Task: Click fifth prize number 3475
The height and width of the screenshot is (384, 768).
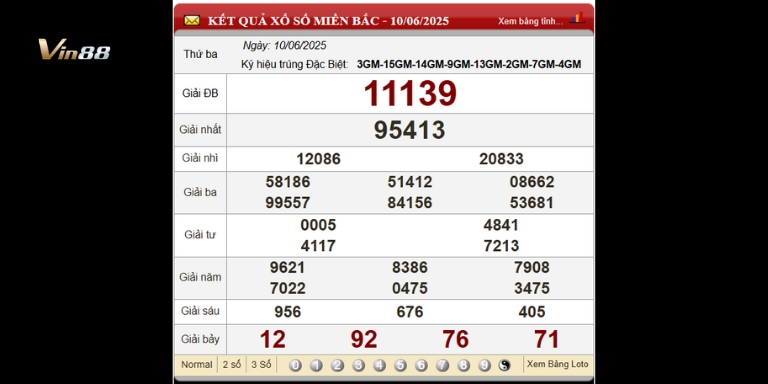Action: [532, 288]
